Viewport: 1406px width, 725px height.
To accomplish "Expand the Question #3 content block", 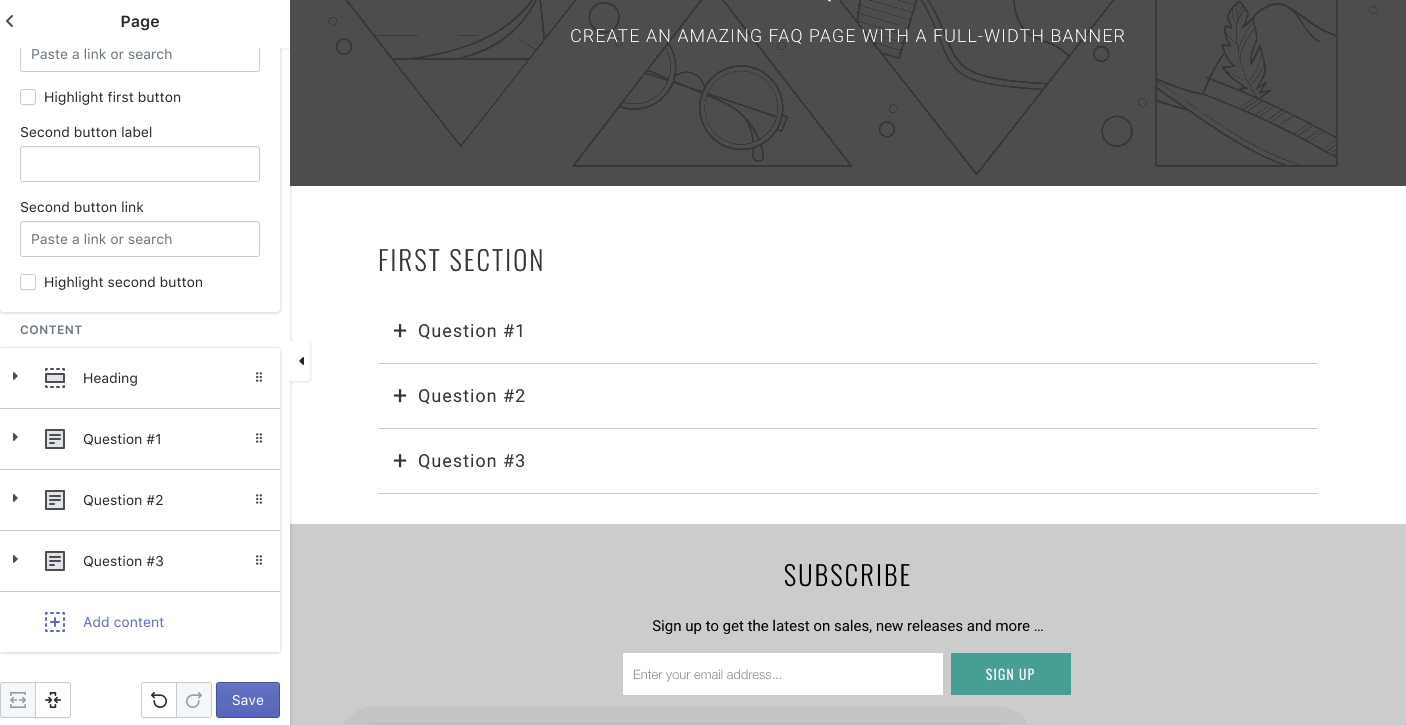I will pos(15,560).
